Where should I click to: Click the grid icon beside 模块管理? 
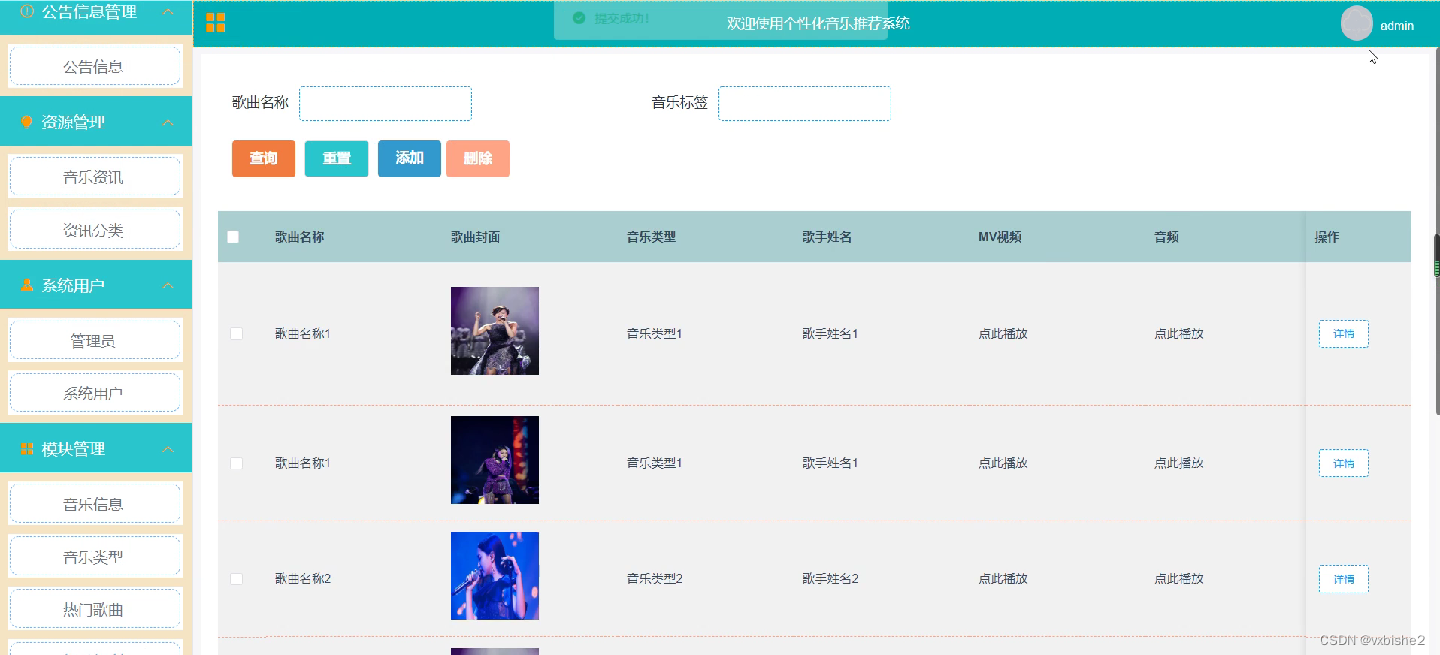point(27,449)
